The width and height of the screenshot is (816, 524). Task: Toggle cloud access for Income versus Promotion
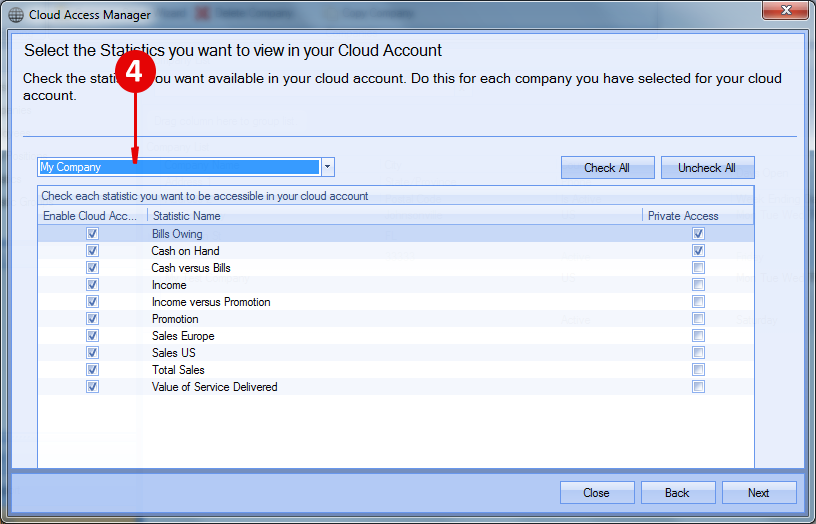93,302
